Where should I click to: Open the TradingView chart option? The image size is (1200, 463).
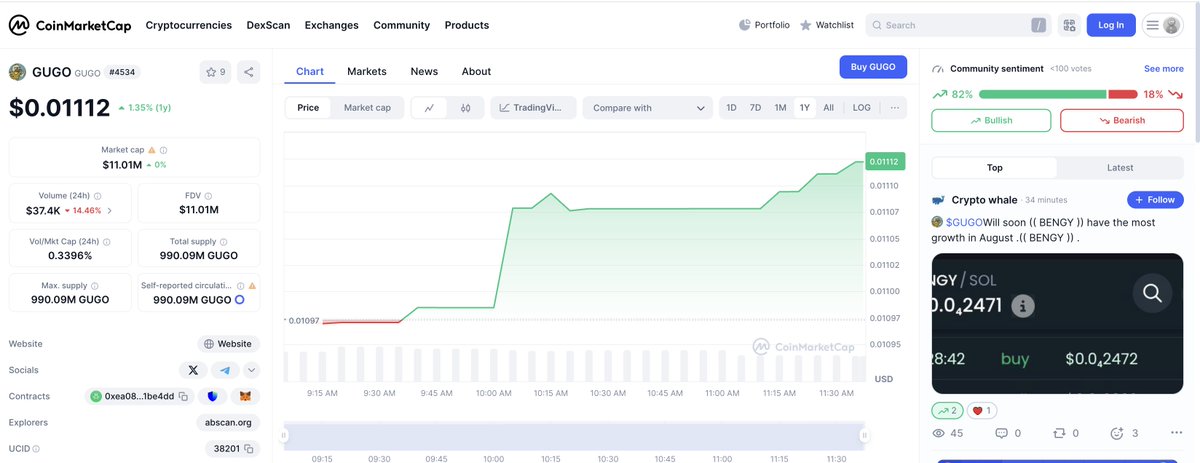533,108
